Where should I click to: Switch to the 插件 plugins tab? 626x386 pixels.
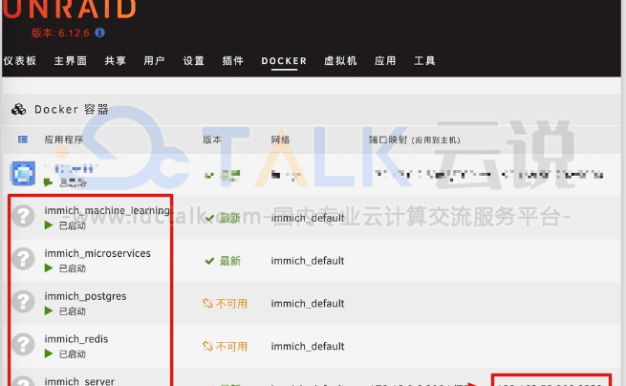pos(233,61)
